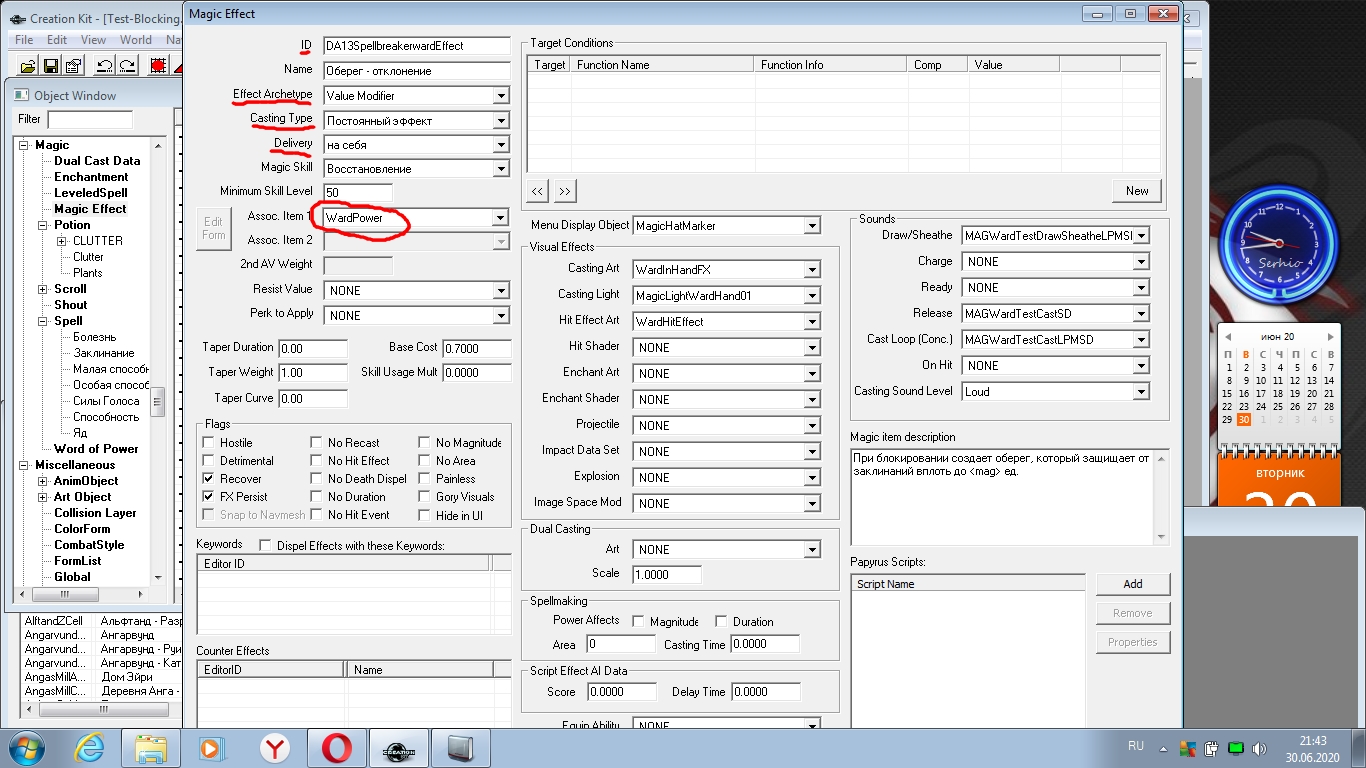Click the Redo arrow toolbar icon
Screen dimensions: 1366x768
coord(127,66)
